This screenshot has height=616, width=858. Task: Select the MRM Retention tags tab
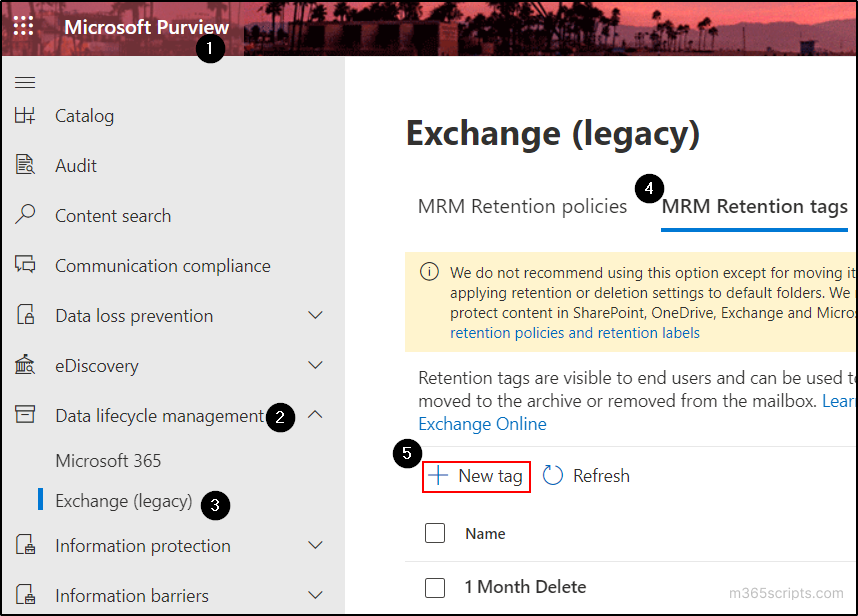pos(754,207)
